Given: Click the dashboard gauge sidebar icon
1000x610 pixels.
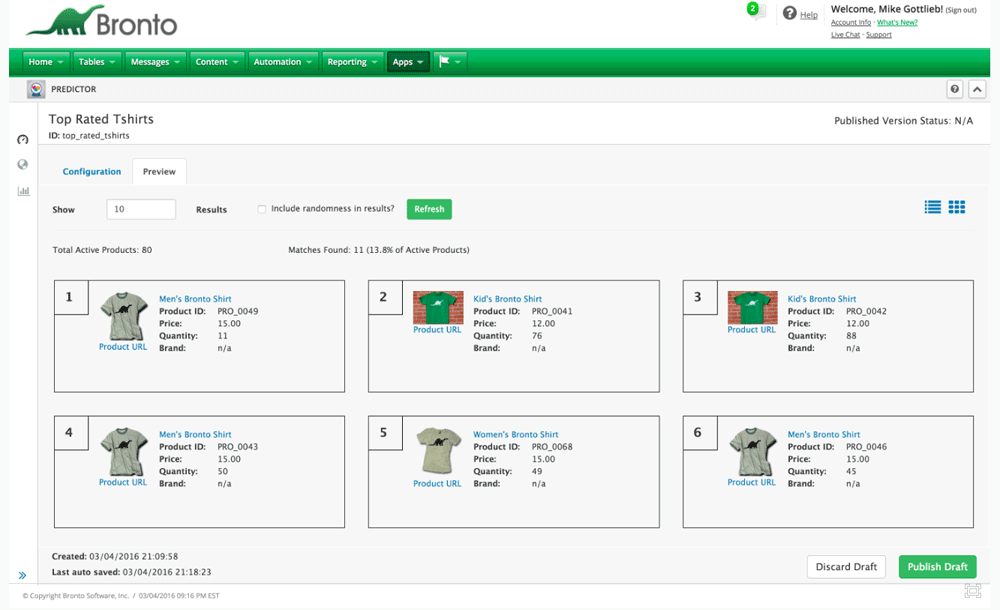Looking at the screenshot, I should pyautogui.click(x=23, y=140).
